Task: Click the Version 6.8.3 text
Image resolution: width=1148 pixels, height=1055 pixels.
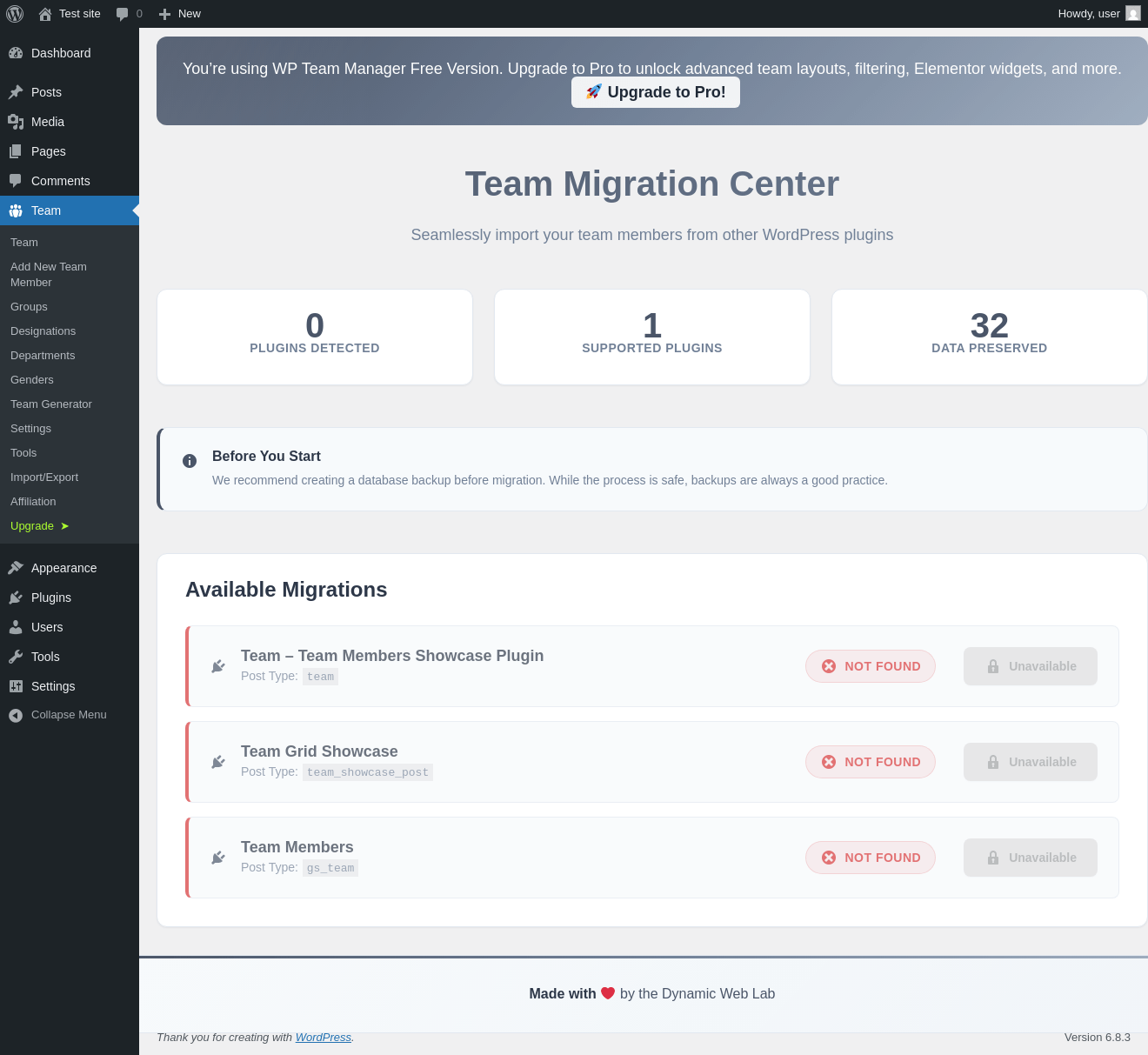Action: pyautogui.click(x=1098, y=1038)
